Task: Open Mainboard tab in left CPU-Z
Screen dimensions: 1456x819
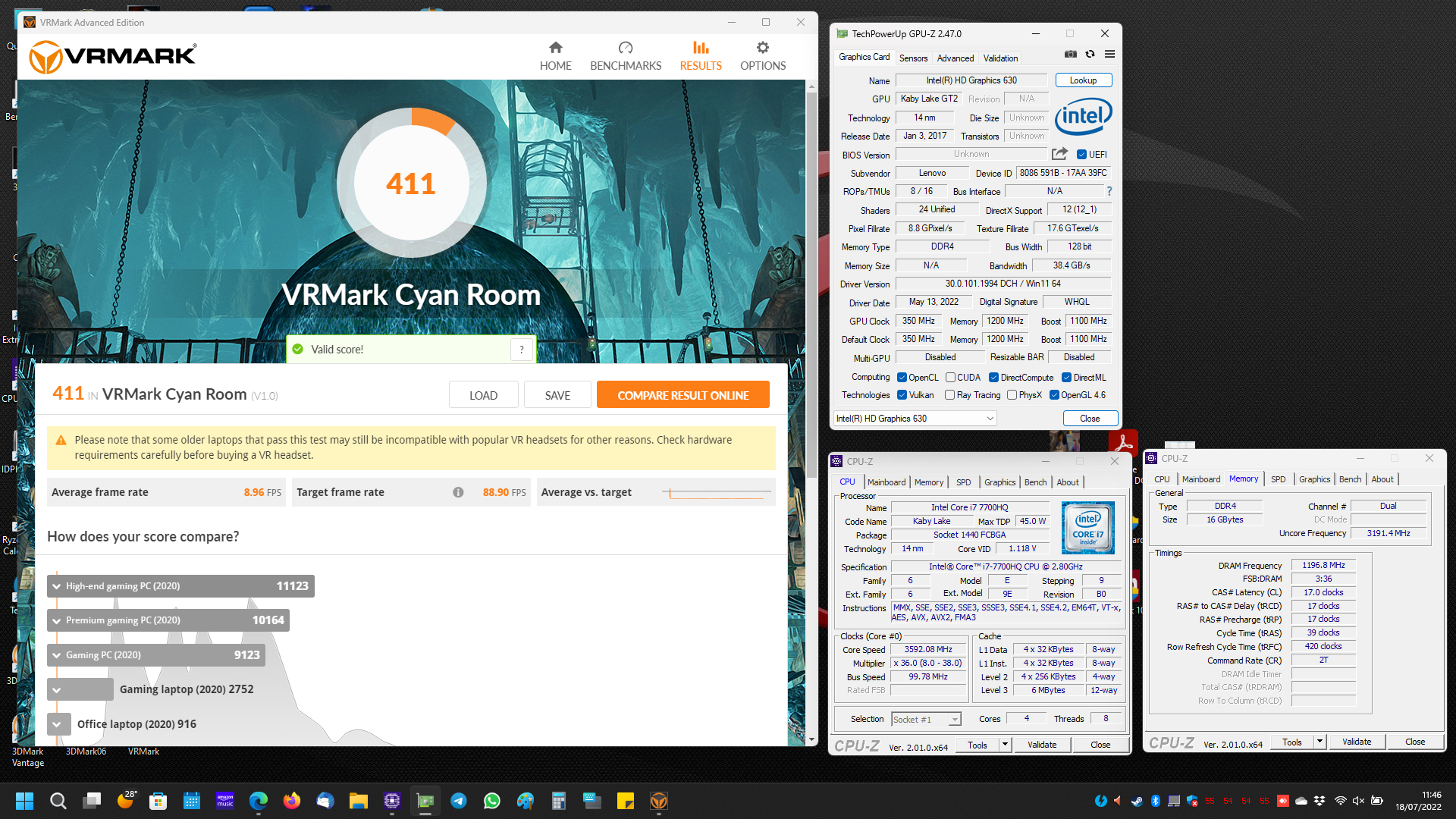Action: pos(886,482)
